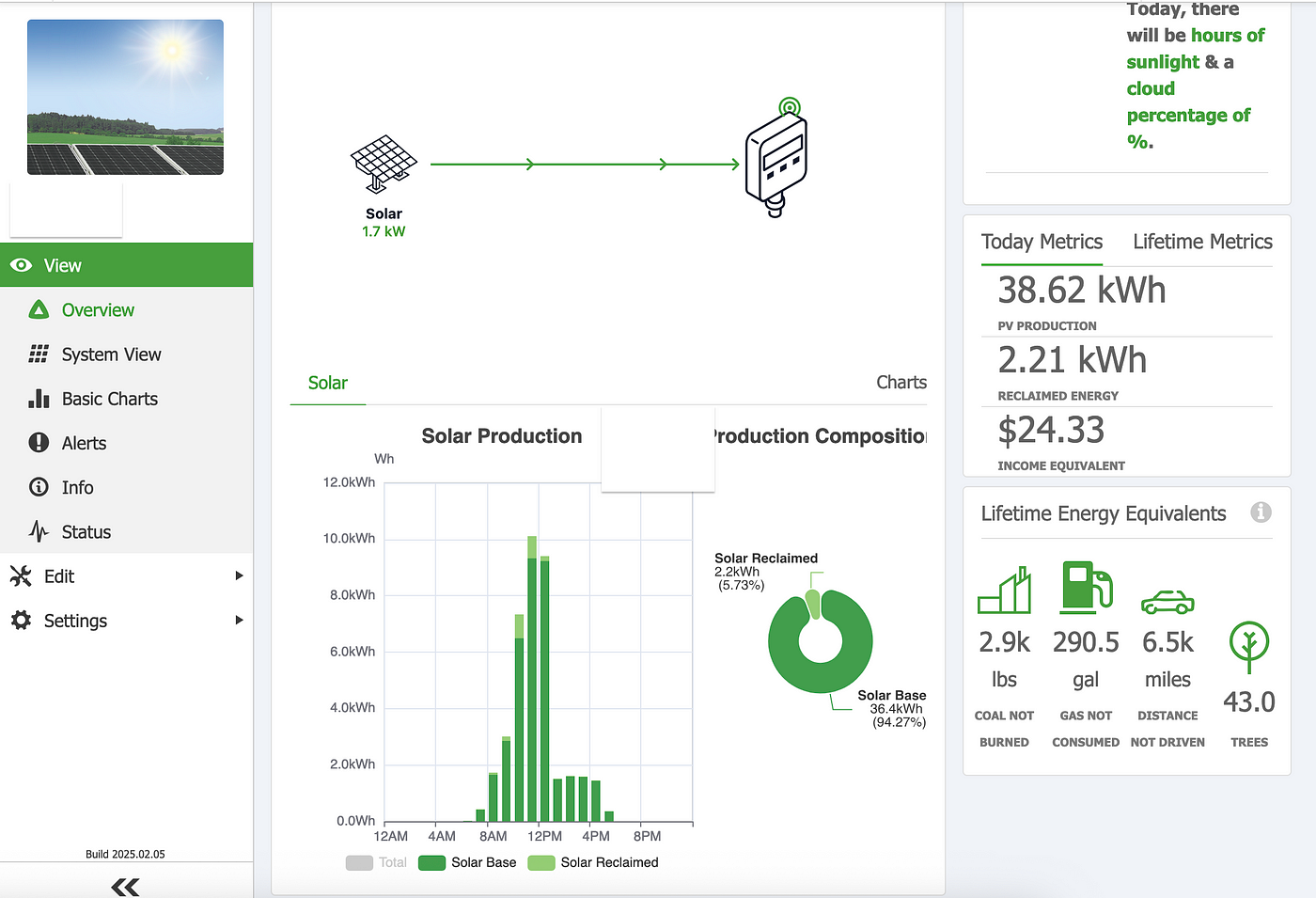Toggle Solar Reclaimed series in legend
This screenshot has width=1316, height=898.
click(593, 862)
